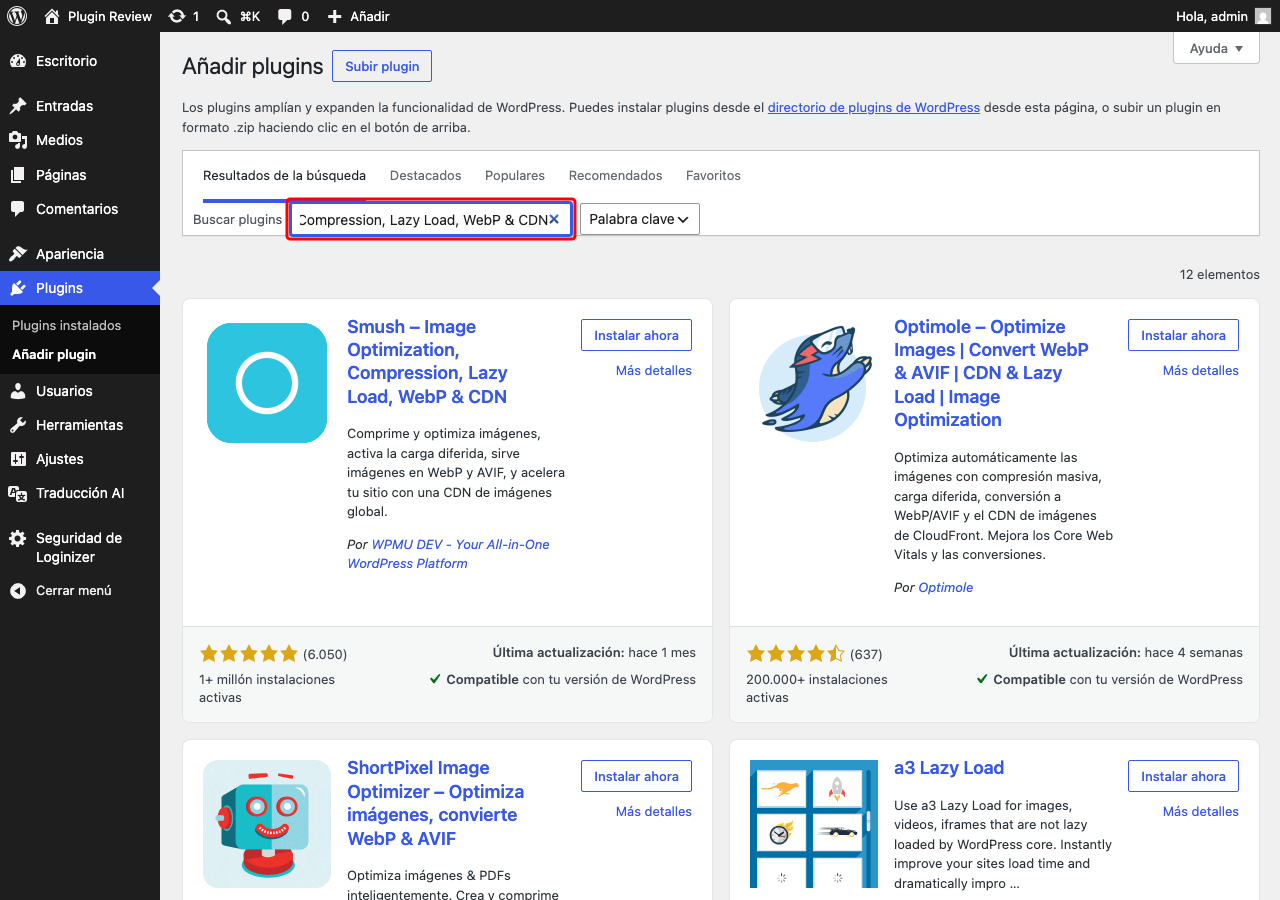Click the Plugins plug icon
The image size is (1280, 900).
[x=18, y=288]
